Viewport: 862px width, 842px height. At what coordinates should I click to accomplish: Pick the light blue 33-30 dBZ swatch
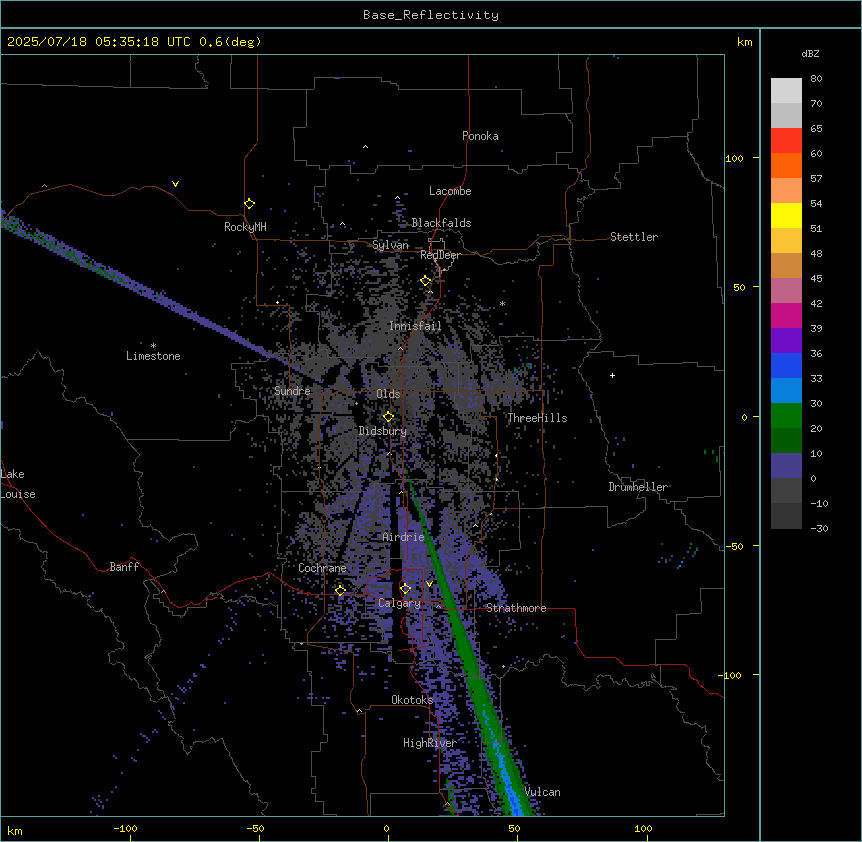pyautogui.click(x=786, y=391)
